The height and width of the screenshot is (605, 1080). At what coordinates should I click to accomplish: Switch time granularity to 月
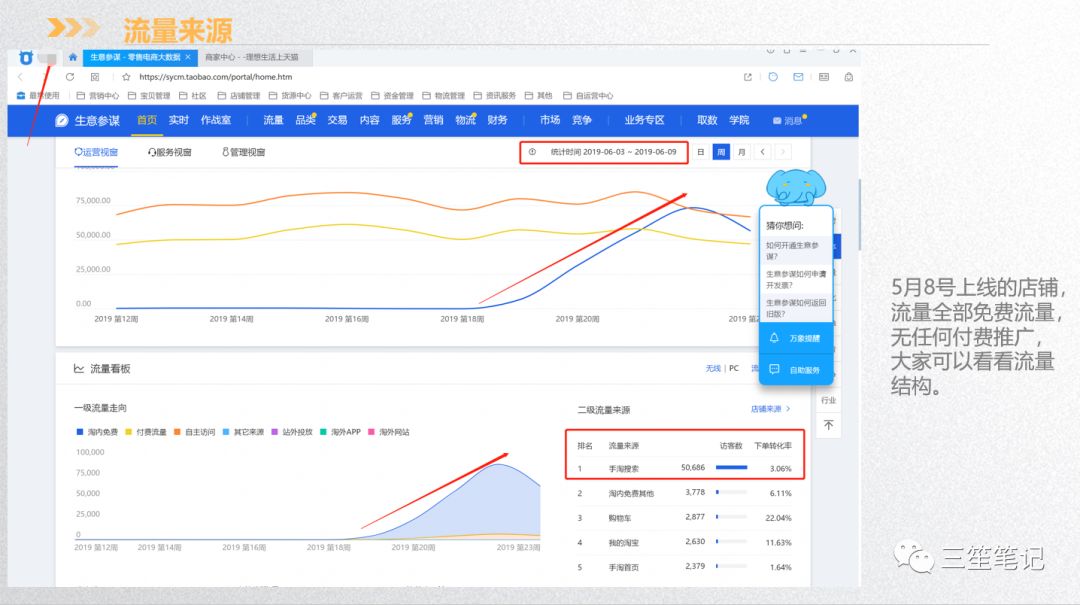741,152
